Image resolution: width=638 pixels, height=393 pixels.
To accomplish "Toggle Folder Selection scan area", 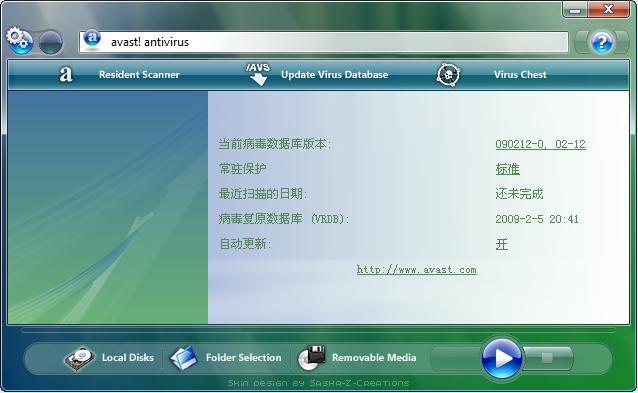I will pyautogui.click(x=243, y=358).
